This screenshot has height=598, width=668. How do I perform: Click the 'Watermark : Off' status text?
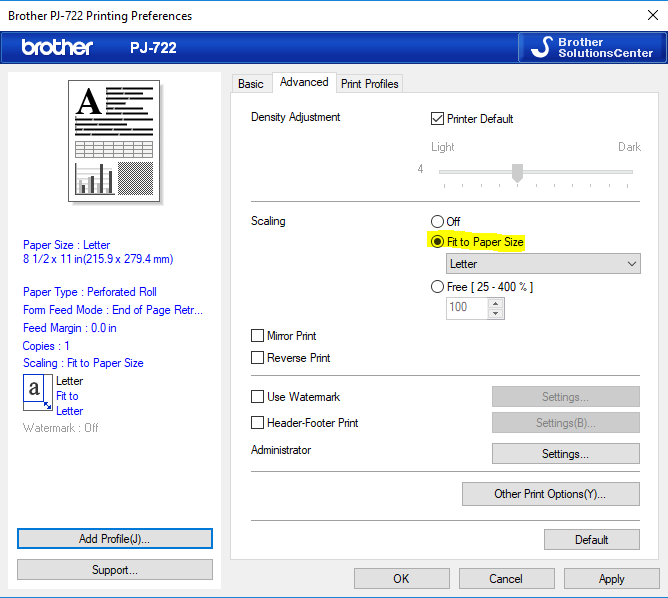60,428
